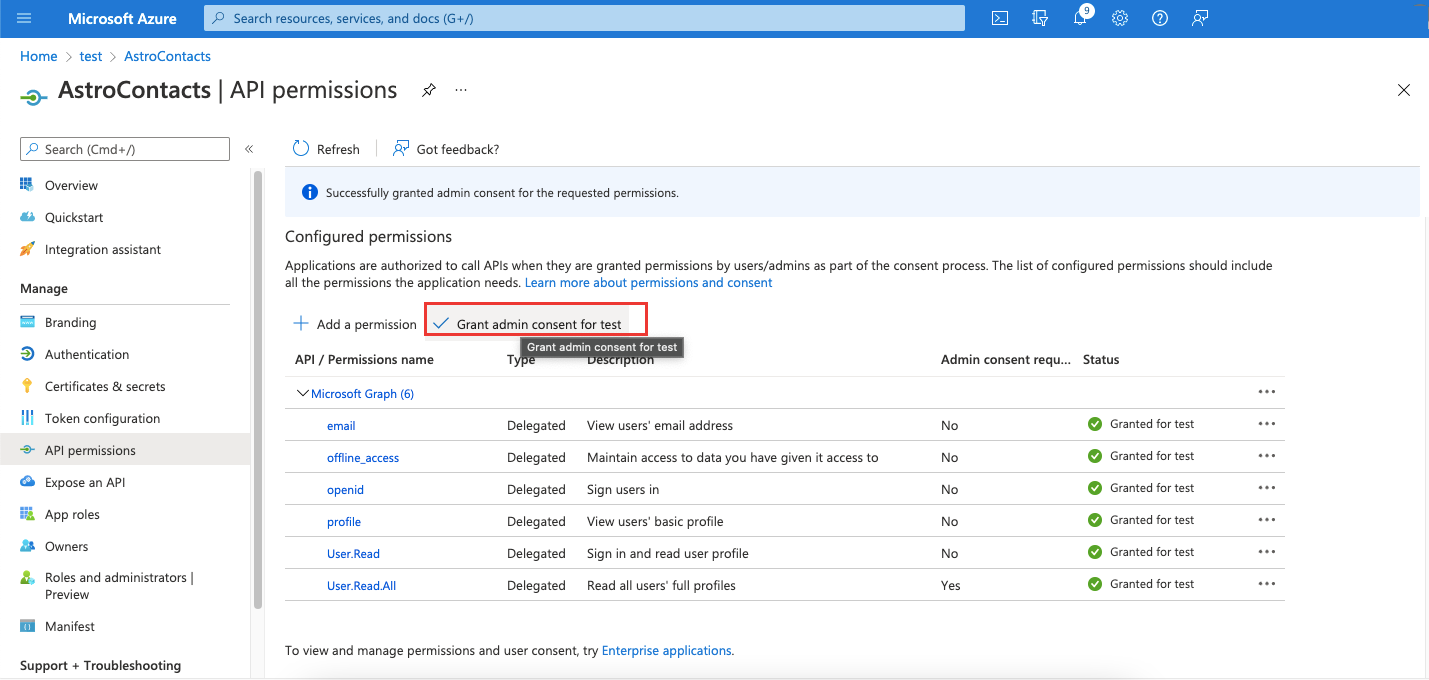The width and height of the screenshot is (1429, 680).
Task: Open ellipsis menu for offline_access row
Action: [x=1267, y=456]
